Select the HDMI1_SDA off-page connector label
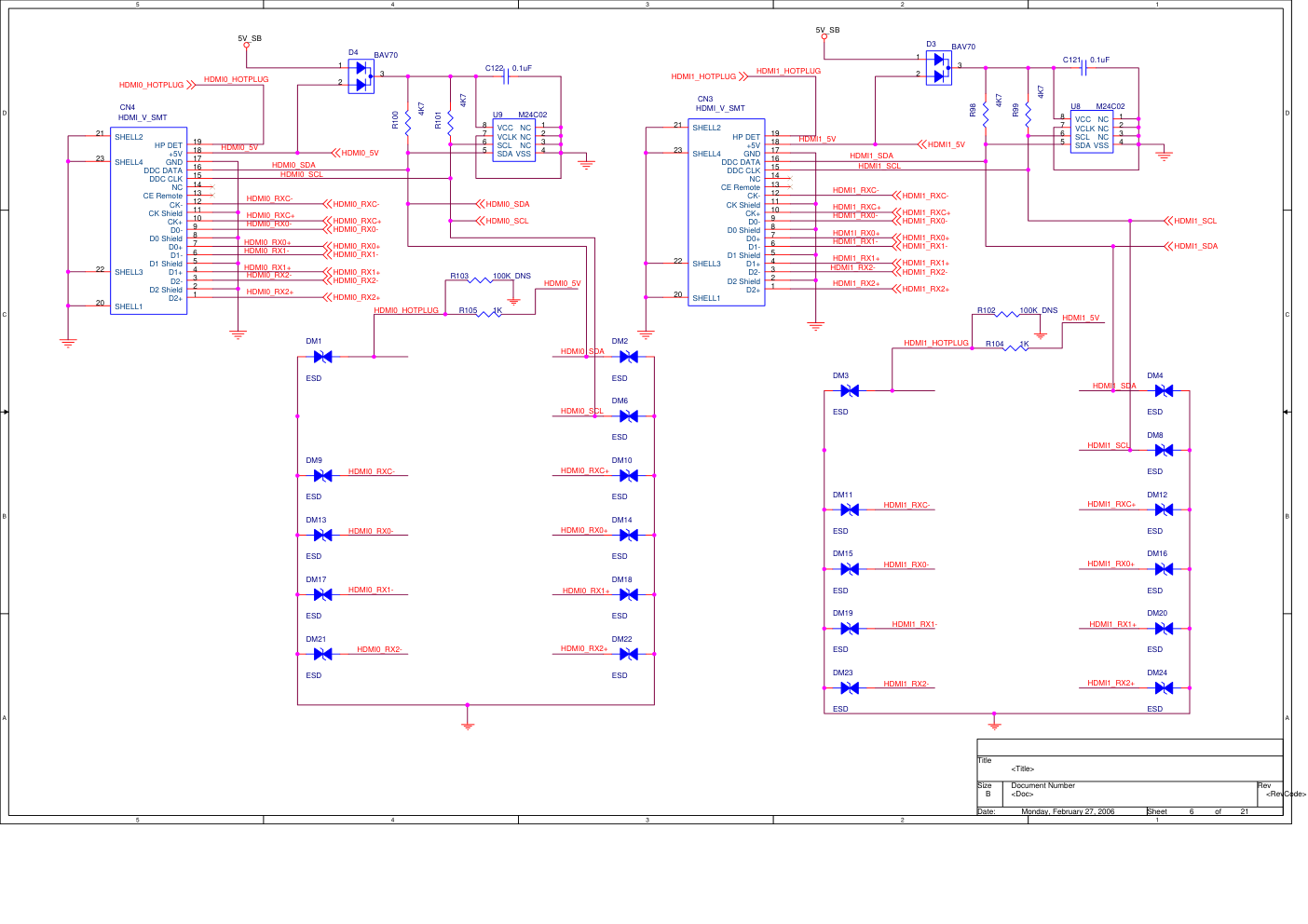The image size is (1308, 924). (x=1196, y=247)
